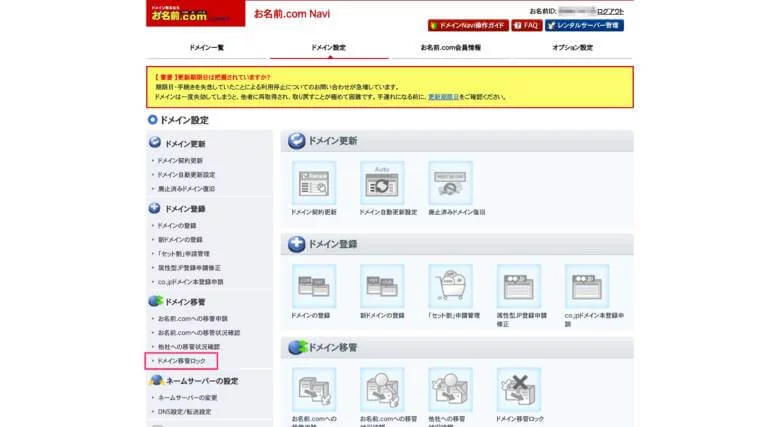
Task: Click the 他社への移管状況確認 icon tile
Action: [450, 390]
